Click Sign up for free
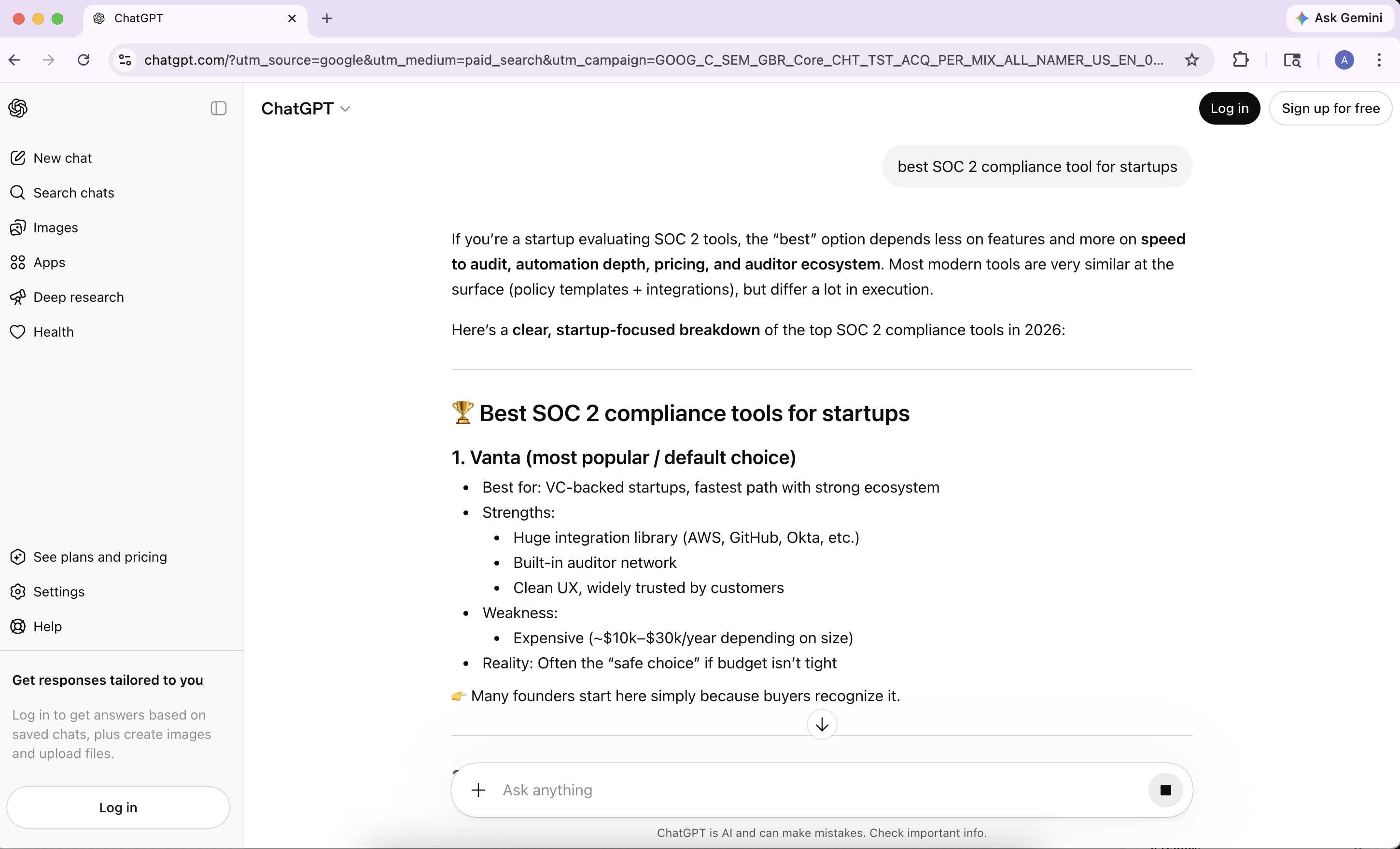The height and width of the screenshot is (849, 1400). [x=1330, y=109]
